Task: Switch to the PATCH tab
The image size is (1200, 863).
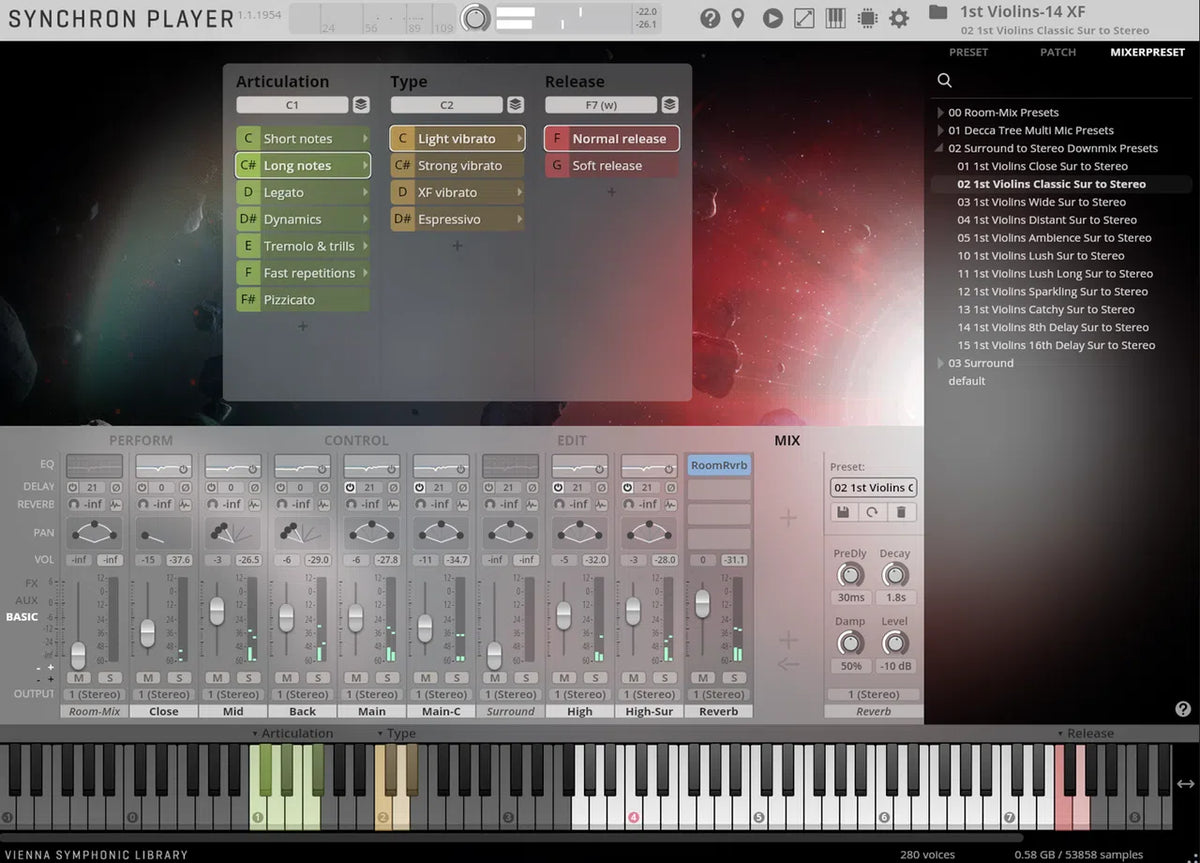Action: (x=1058, y=52)
